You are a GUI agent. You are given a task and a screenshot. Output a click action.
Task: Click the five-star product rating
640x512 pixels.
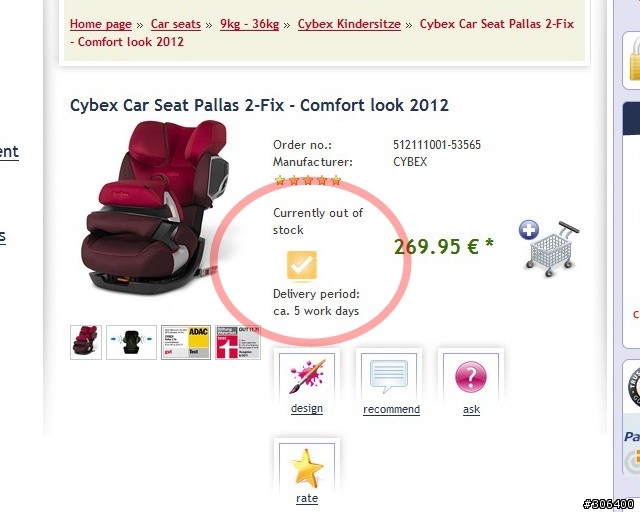308,180
